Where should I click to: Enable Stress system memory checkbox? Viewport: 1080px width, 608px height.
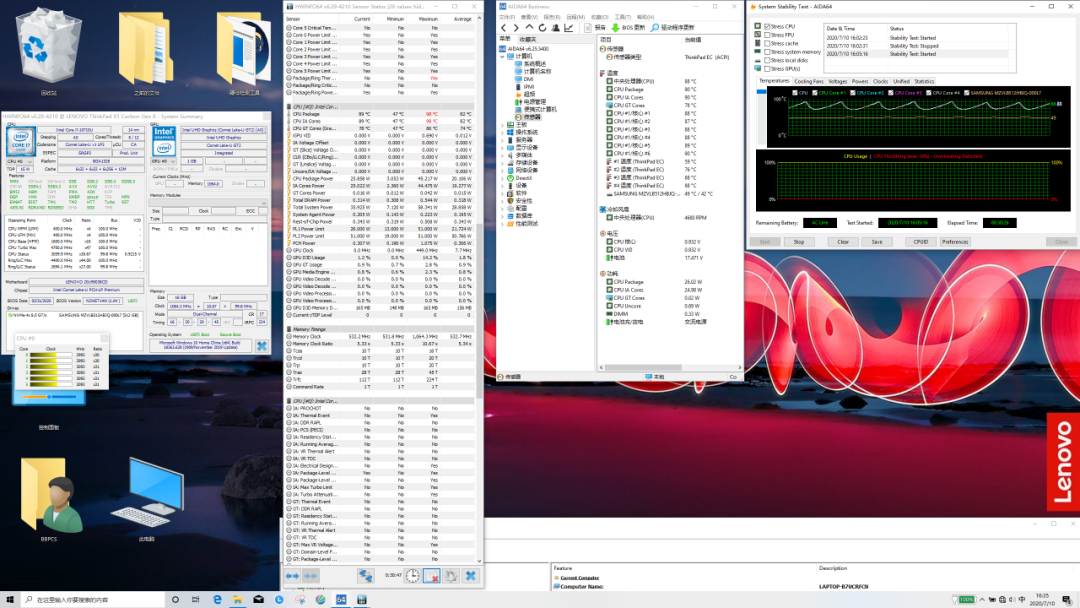tap(767, 52)
